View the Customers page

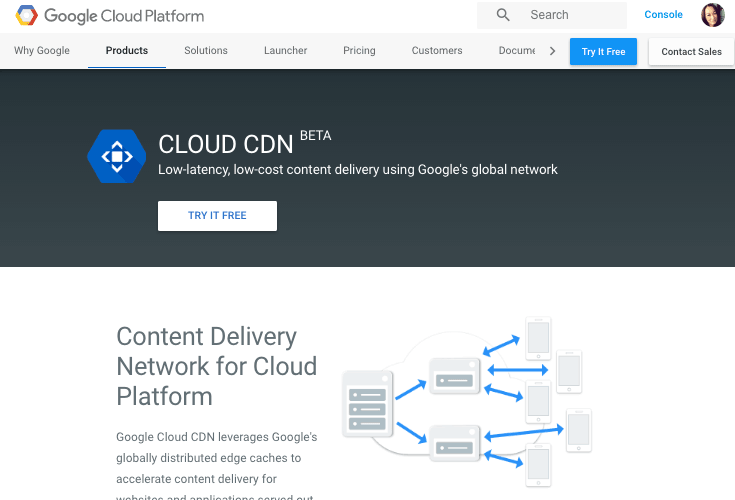[437, 51]
